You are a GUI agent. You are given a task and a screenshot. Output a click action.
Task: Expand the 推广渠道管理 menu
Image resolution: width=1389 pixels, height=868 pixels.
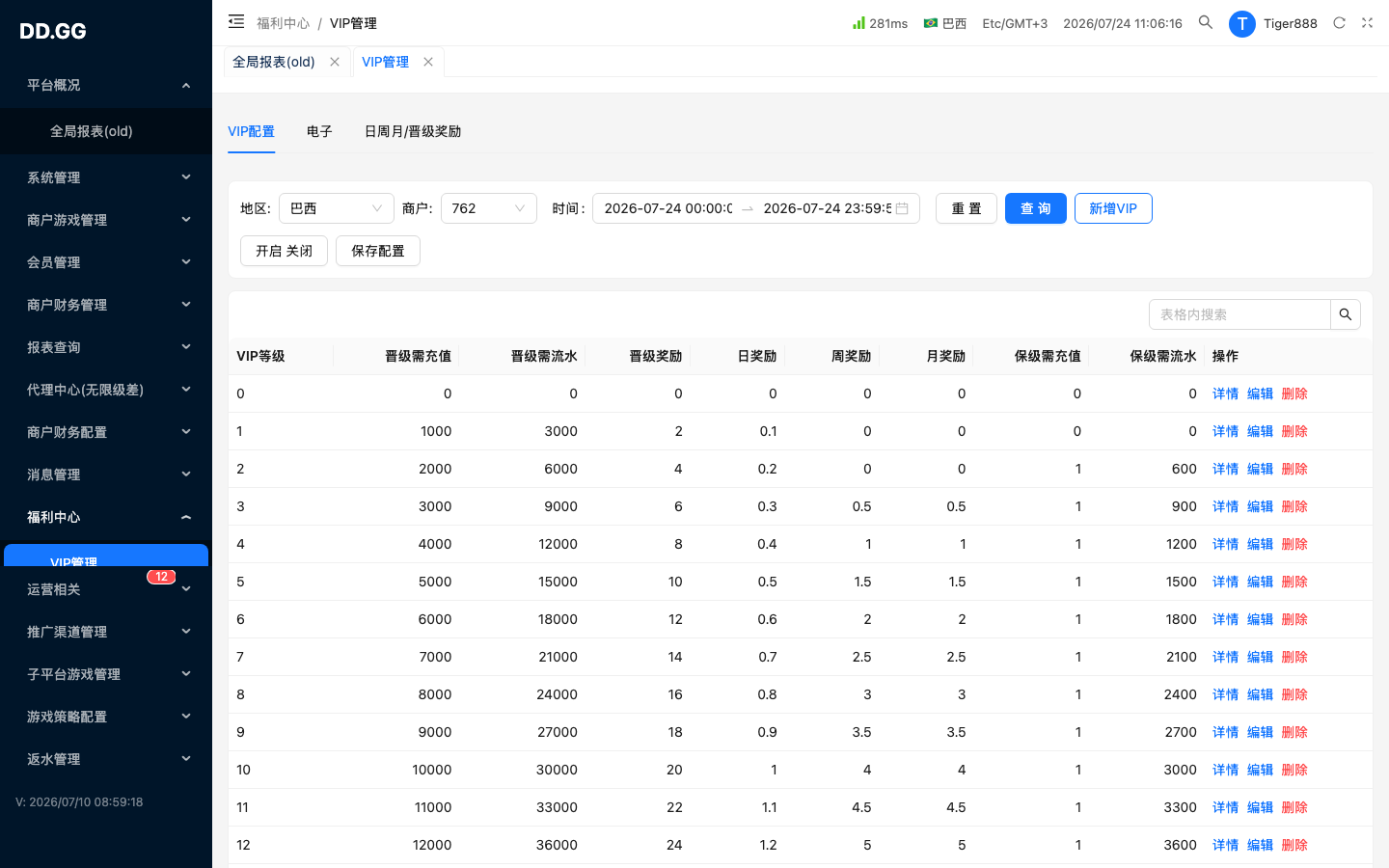[106, 632]
